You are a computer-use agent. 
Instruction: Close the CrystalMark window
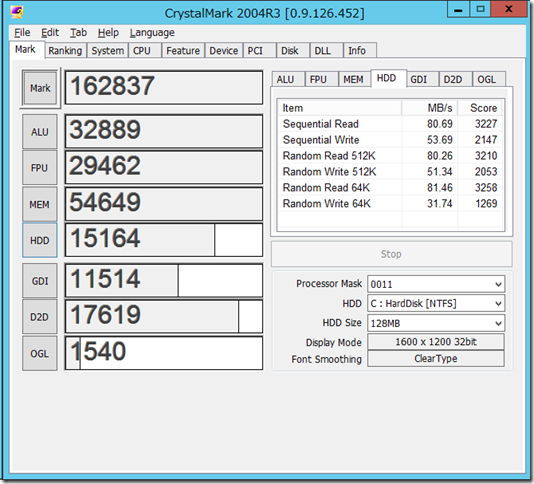point(509,9)
